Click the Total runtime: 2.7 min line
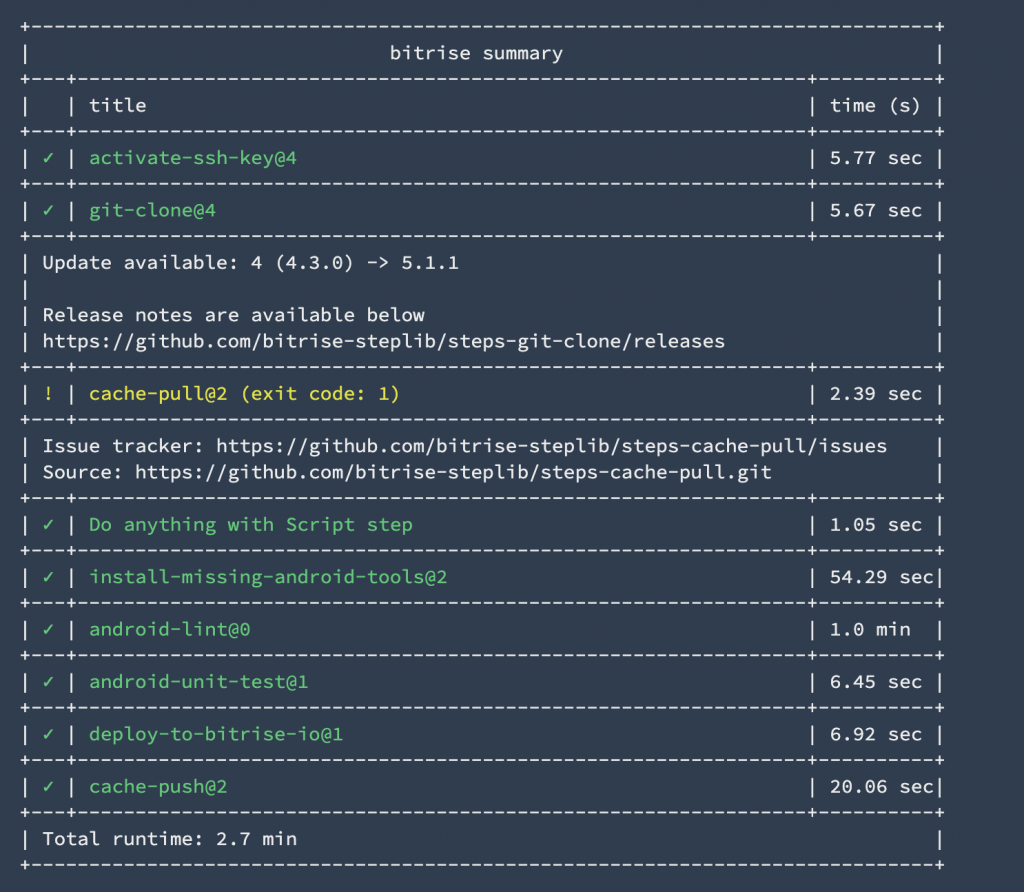 [169, 839]
